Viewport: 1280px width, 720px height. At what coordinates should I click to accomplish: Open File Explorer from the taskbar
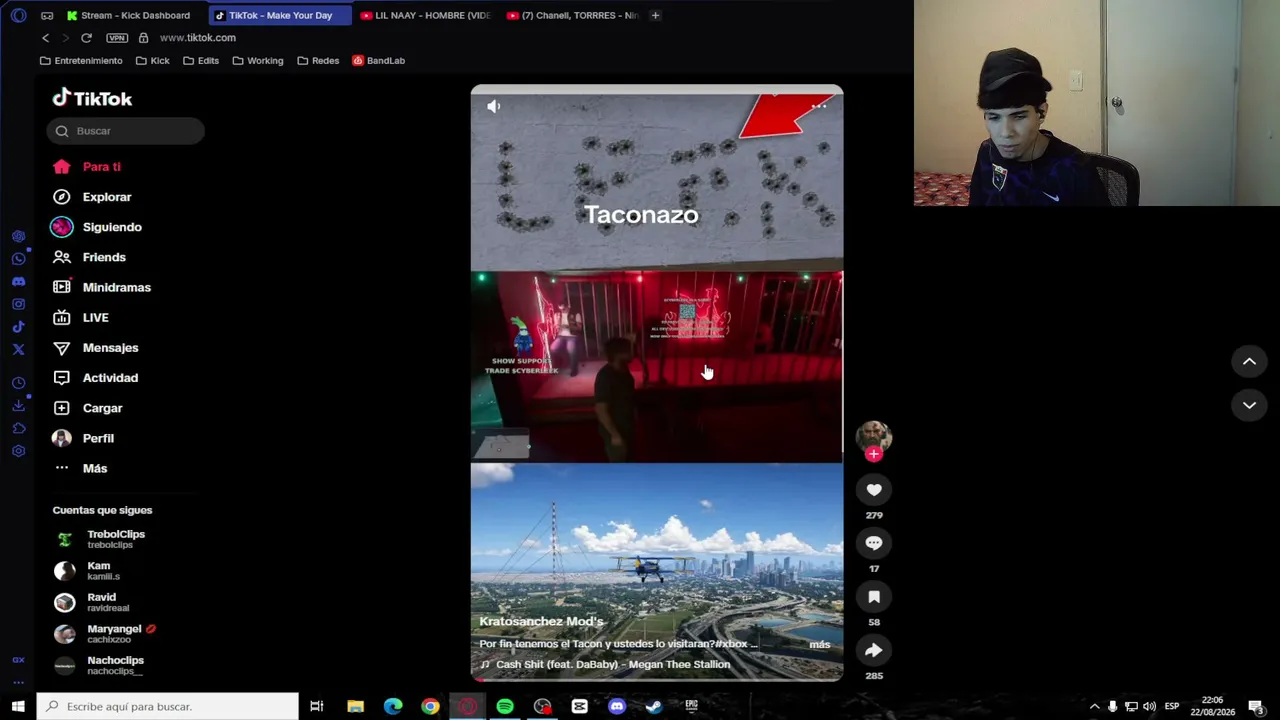click(355, 707)
